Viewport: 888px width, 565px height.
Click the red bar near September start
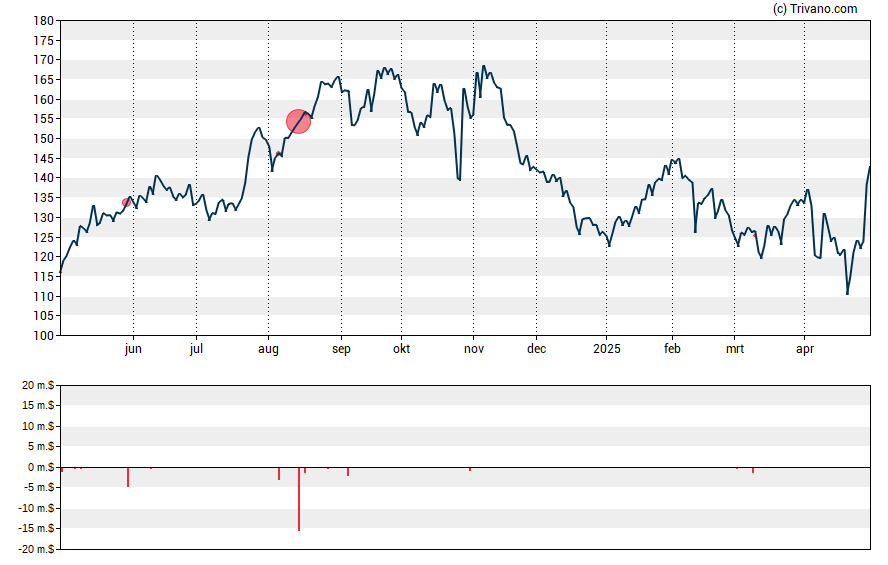(348, 472)
